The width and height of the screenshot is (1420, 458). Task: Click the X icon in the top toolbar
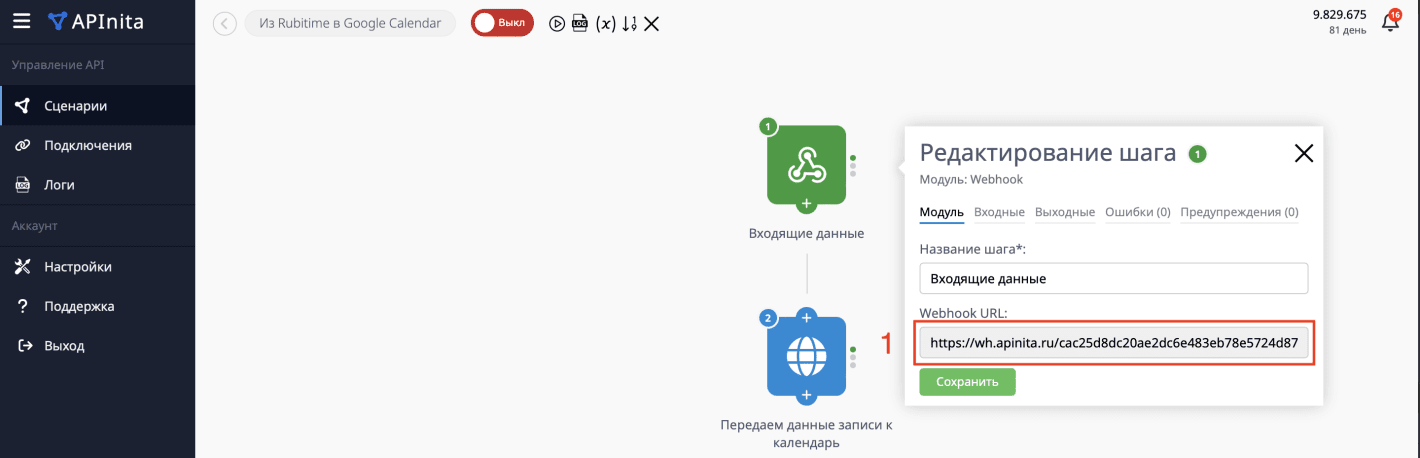[x=651, y=23]
